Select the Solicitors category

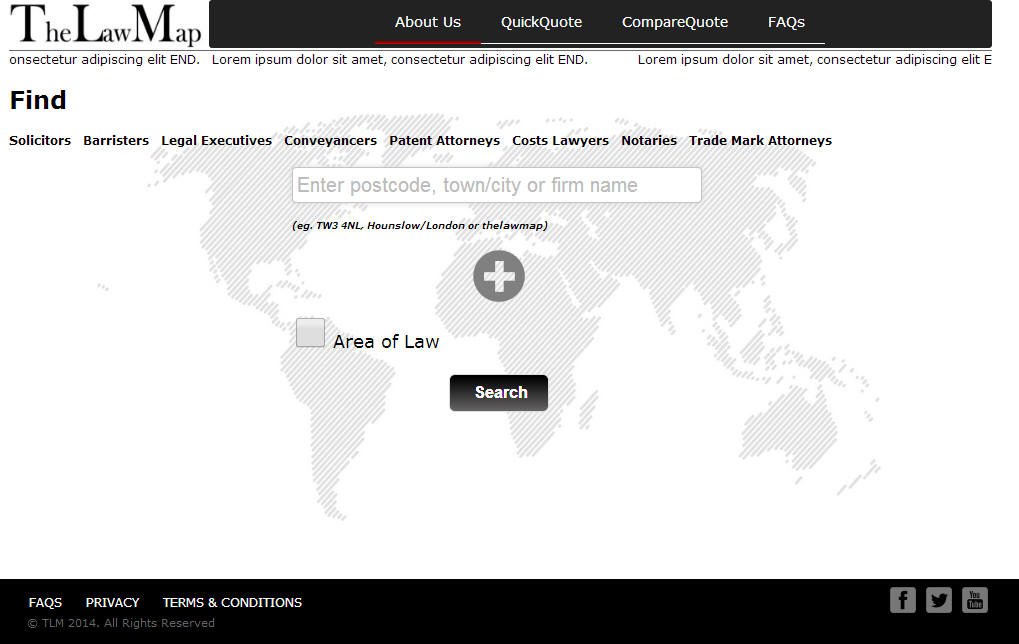(x=40, y=141)
